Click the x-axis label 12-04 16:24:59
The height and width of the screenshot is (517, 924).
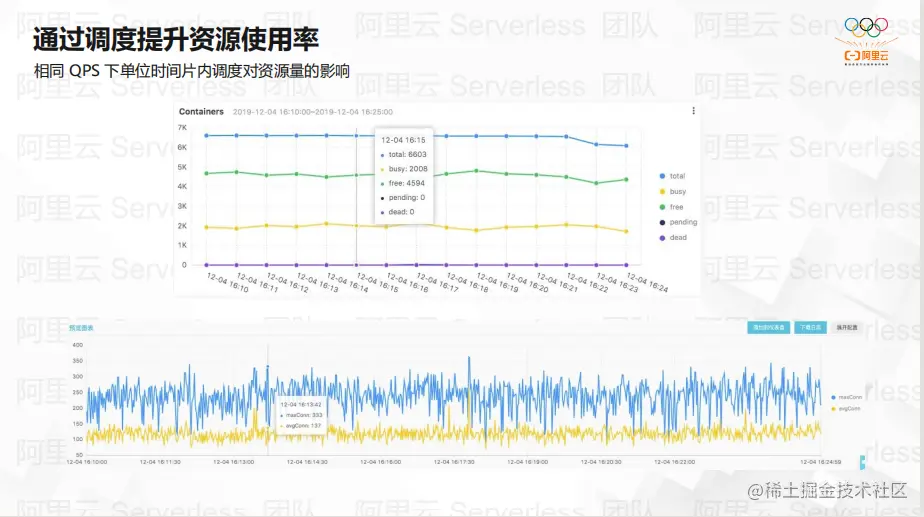(x=821, y=462)
